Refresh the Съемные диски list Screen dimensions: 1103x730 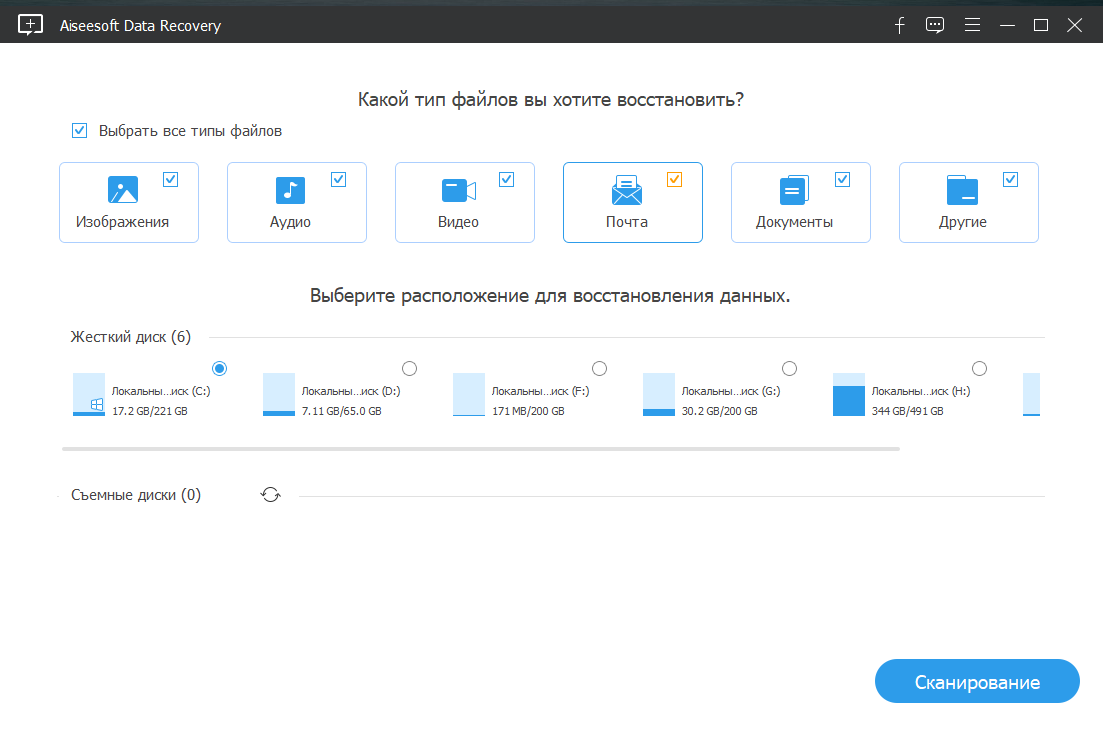[x=270, y=494]
